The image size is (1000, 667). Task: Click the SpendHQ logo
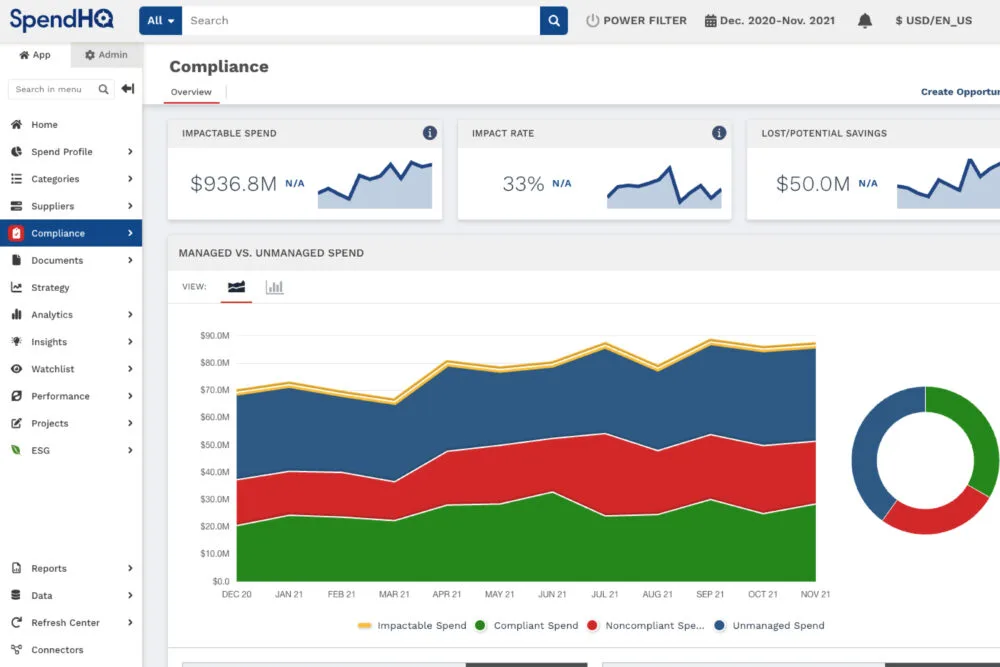[x=61, y=20]
